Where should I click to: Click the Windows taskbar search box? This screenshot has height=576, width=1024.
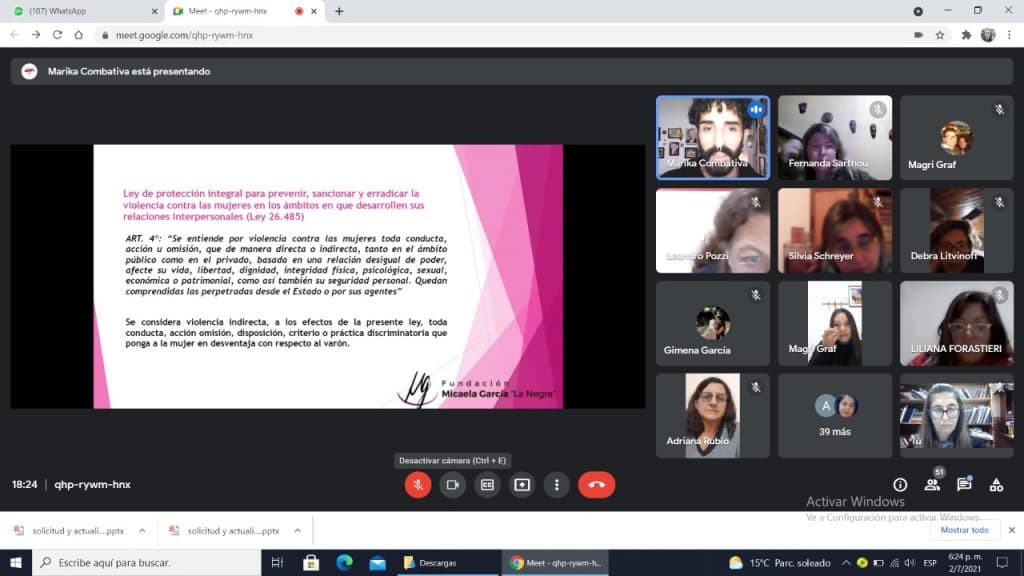[146, 562]
